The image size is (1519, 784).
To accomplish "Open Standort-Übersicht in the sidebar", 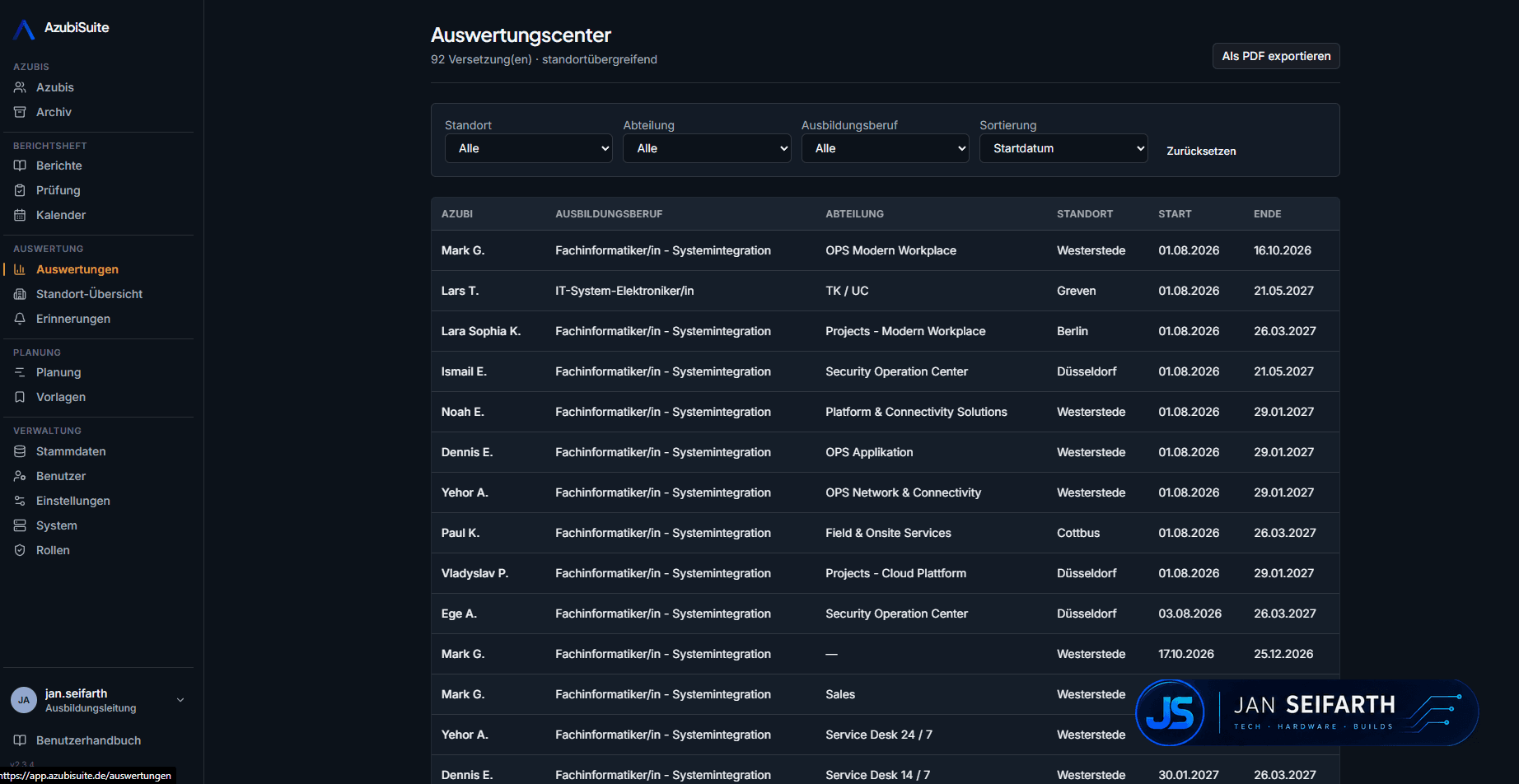I will (x=89, y=294).
